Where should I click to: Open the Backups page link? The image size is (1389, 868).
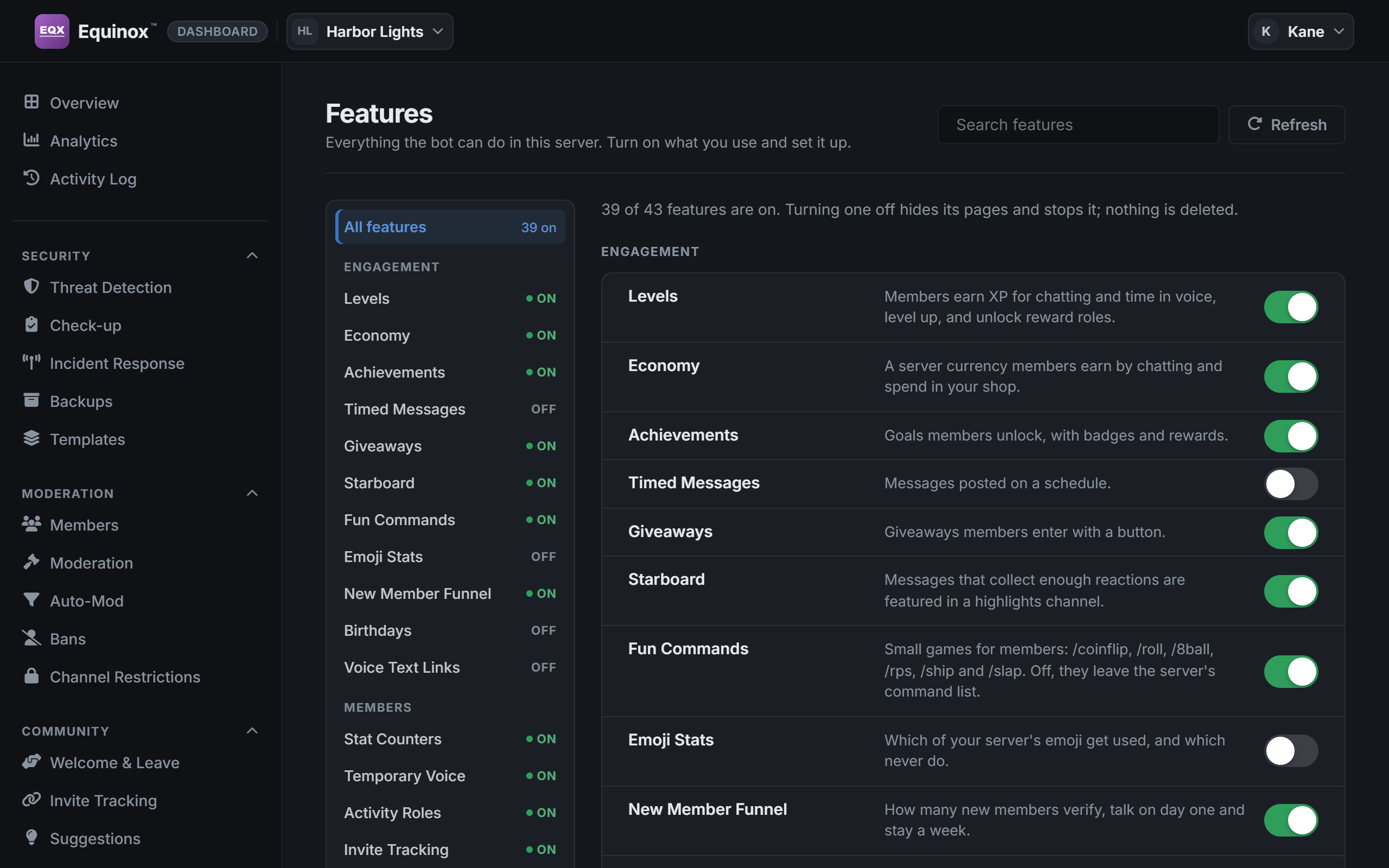tap(141, 401)
